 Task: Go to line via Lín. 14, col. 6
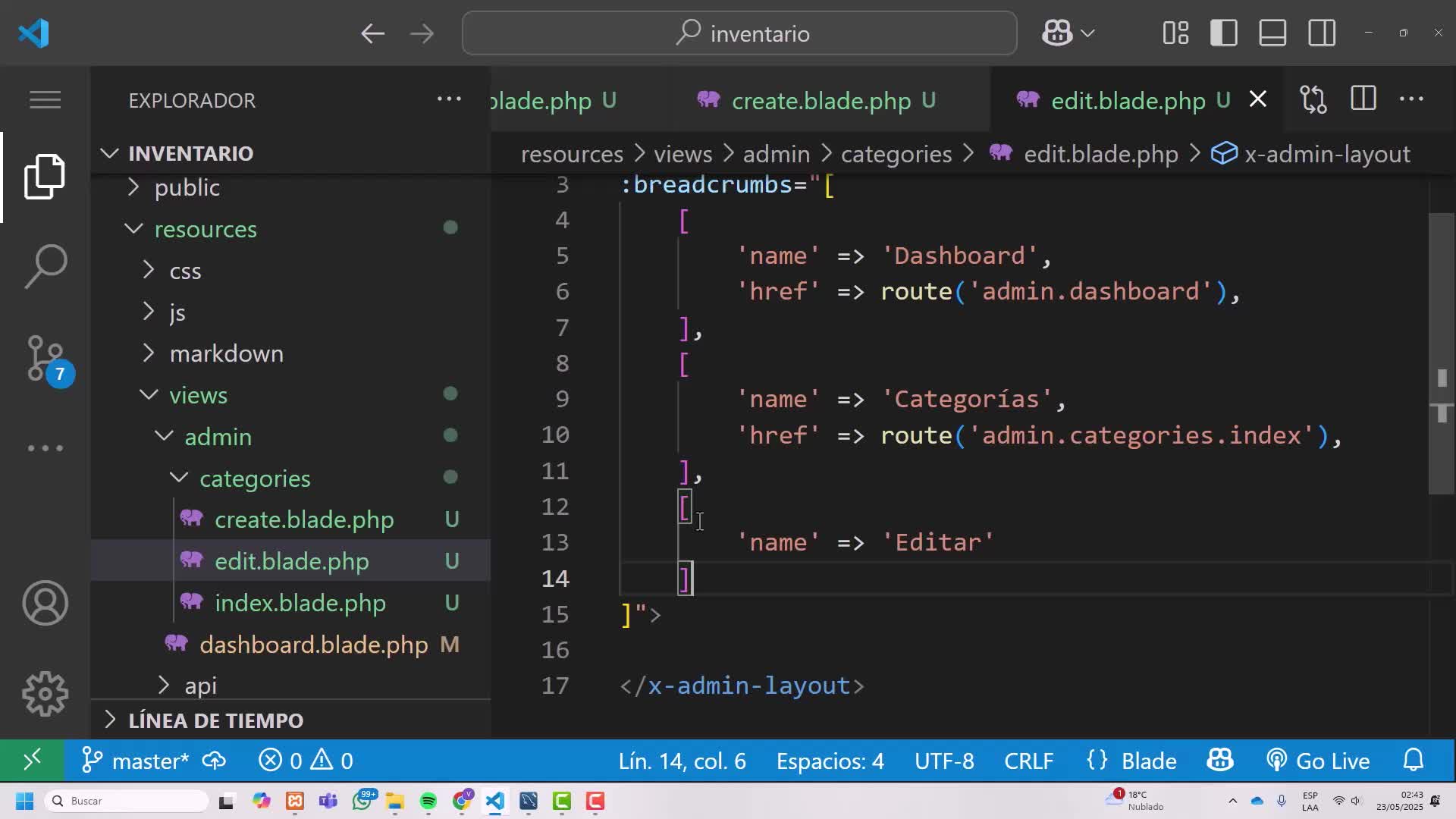pos(682,761)
